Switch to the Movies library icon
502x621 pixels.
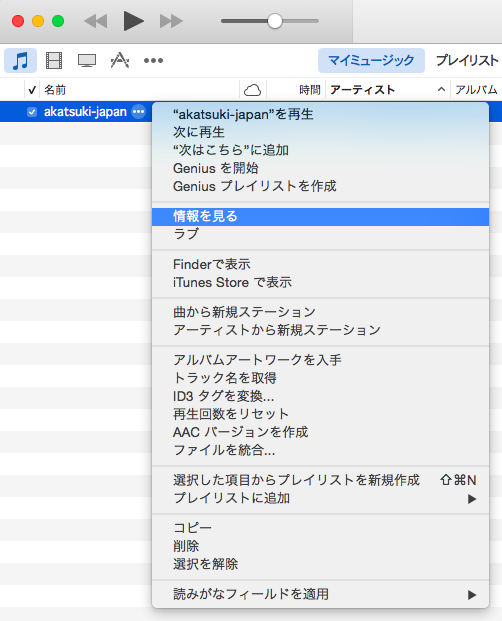(54, 61)
